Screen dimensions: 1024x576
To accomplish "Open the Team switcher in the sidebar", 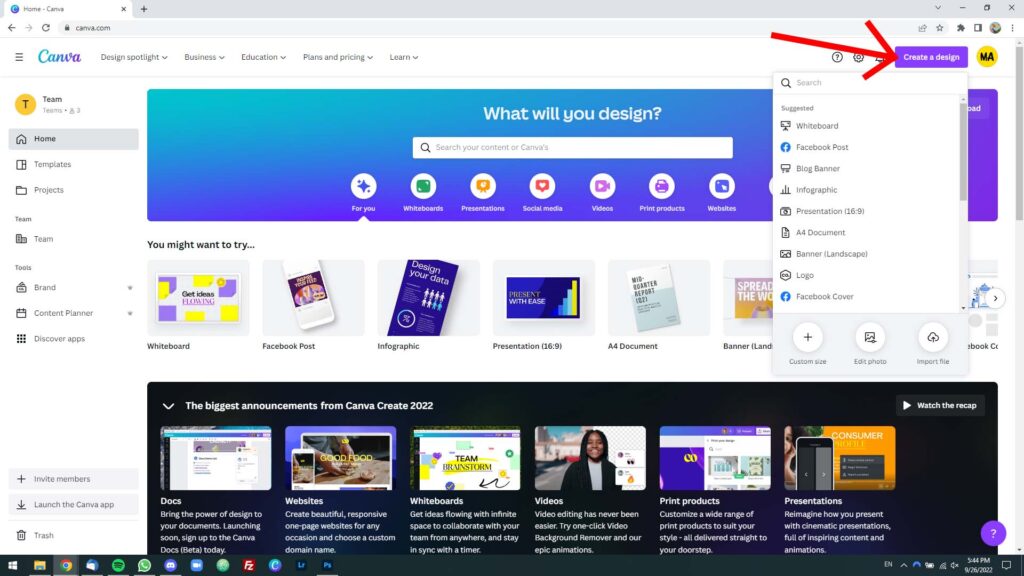I will (x=73, y=104).
